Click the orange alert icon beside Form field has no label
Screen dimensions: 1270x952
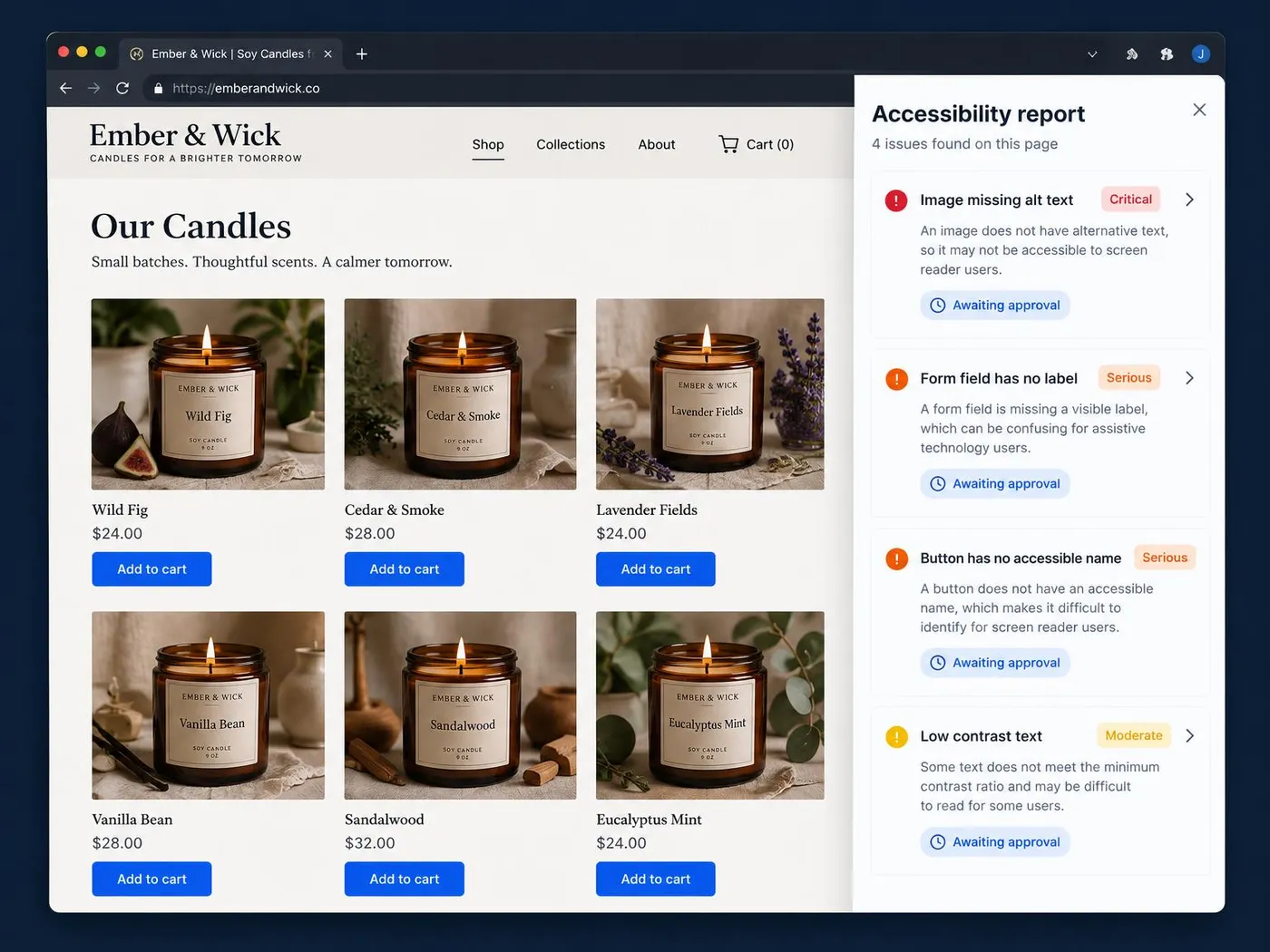coord(896,379)
